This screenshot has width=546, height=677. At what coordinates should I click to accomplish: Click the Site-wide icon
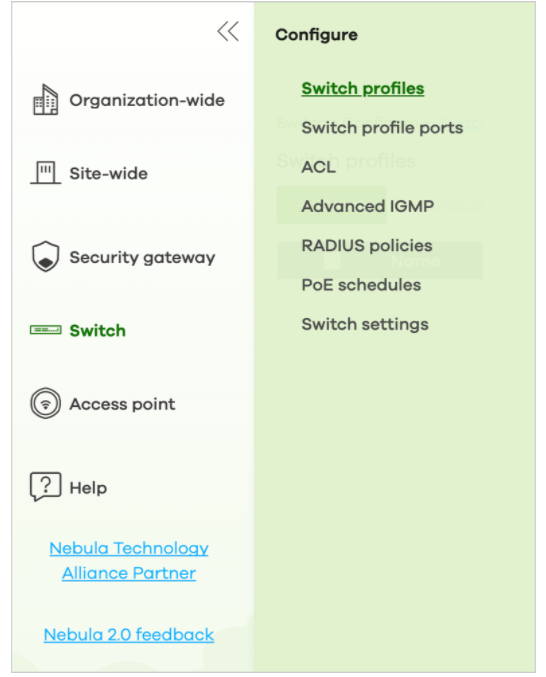[45, 173]
